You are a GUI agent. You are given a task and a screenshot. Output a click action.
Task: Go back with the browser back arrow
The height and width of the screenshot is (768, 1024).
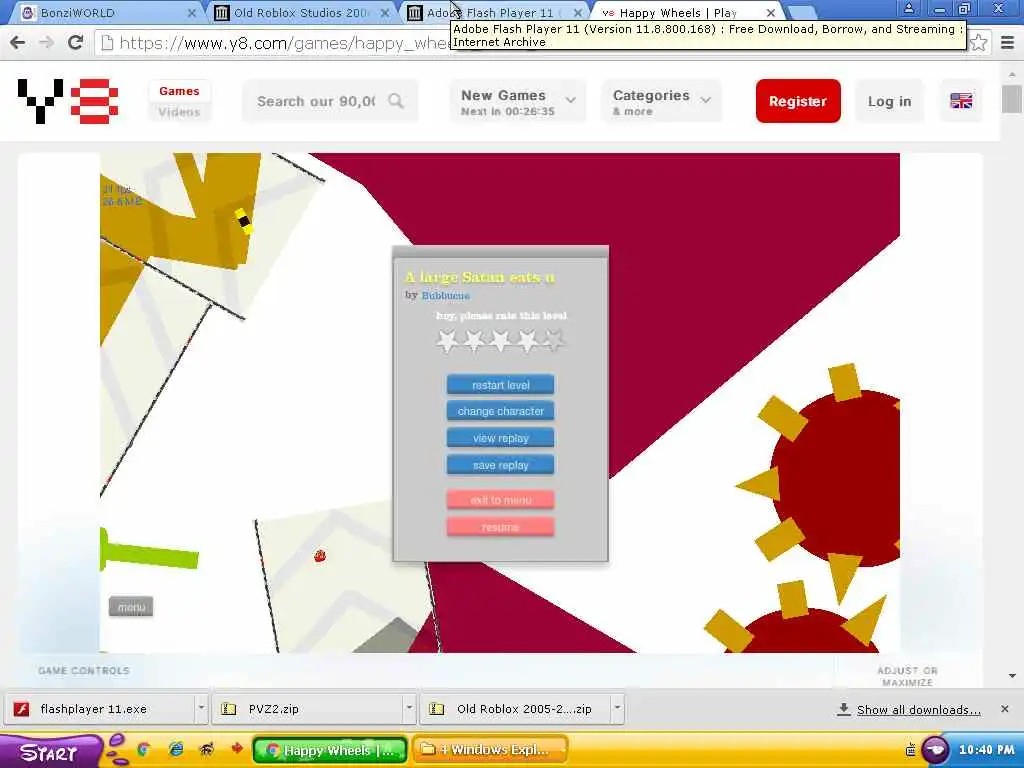coord(18,42)
